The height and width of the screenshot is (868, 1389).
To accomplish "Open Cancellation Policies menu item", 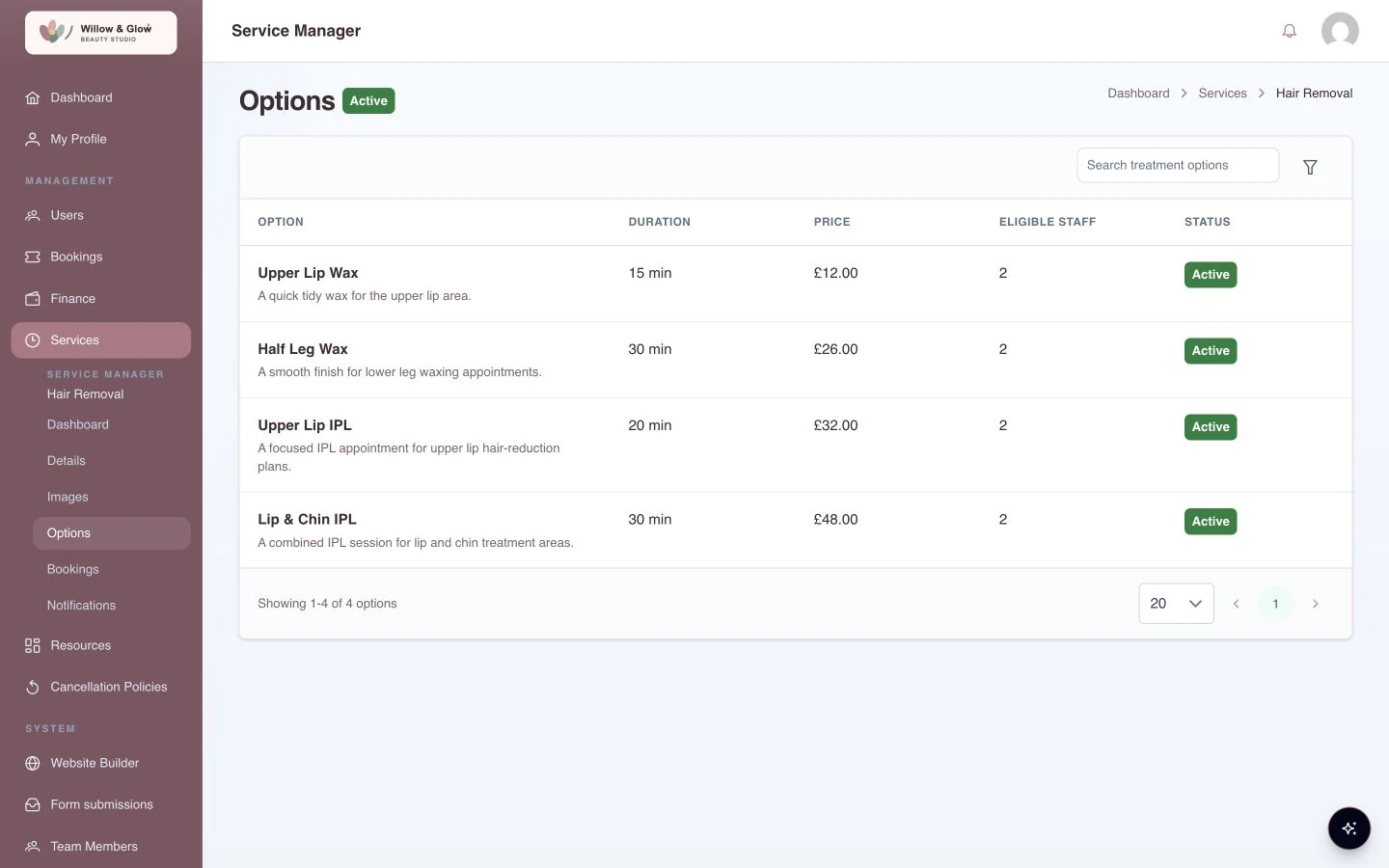I will point(101,687).
